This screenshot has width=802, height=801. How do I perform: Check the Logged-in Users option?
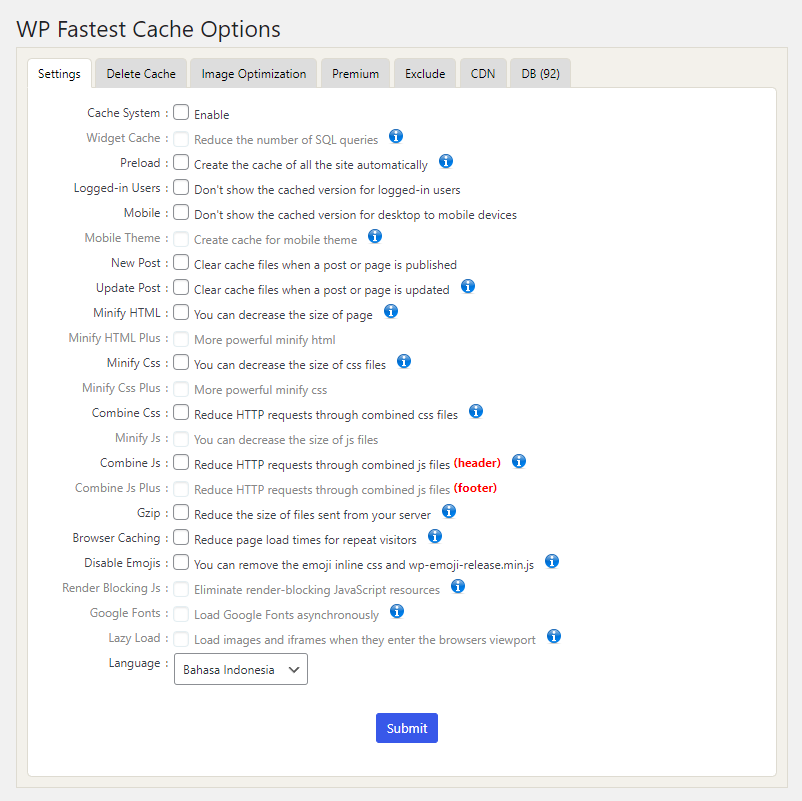(181, 187)
